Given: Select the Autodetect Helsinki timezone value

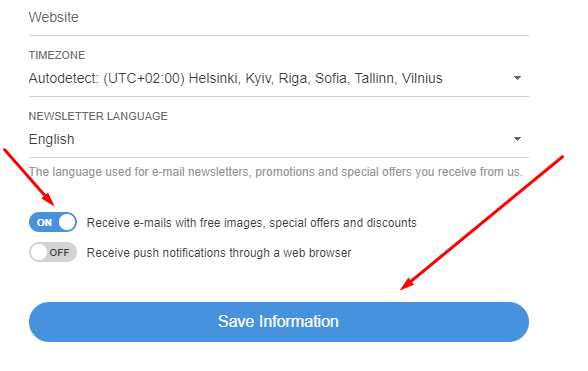Looking at the screenshot, I should click(236, 78).
